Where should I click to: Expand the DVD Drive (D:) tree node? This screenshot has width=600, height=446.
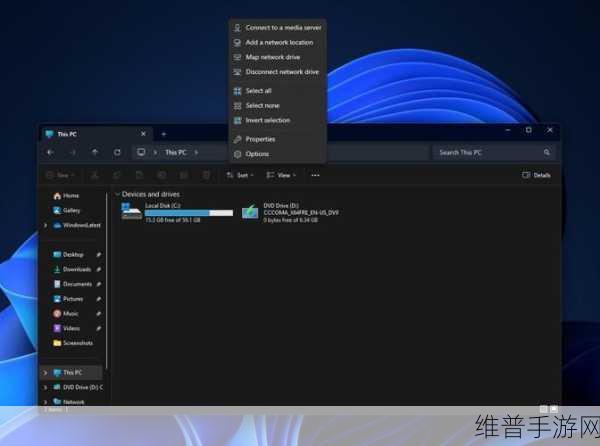click(46, 387)
